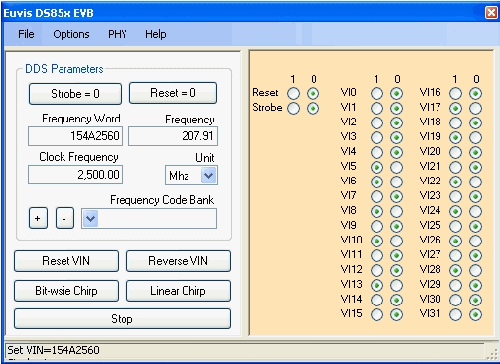The height and width of the screenshot is (364, 500).
Task: Set VI10 radio to 0
Action: point(396,241)
